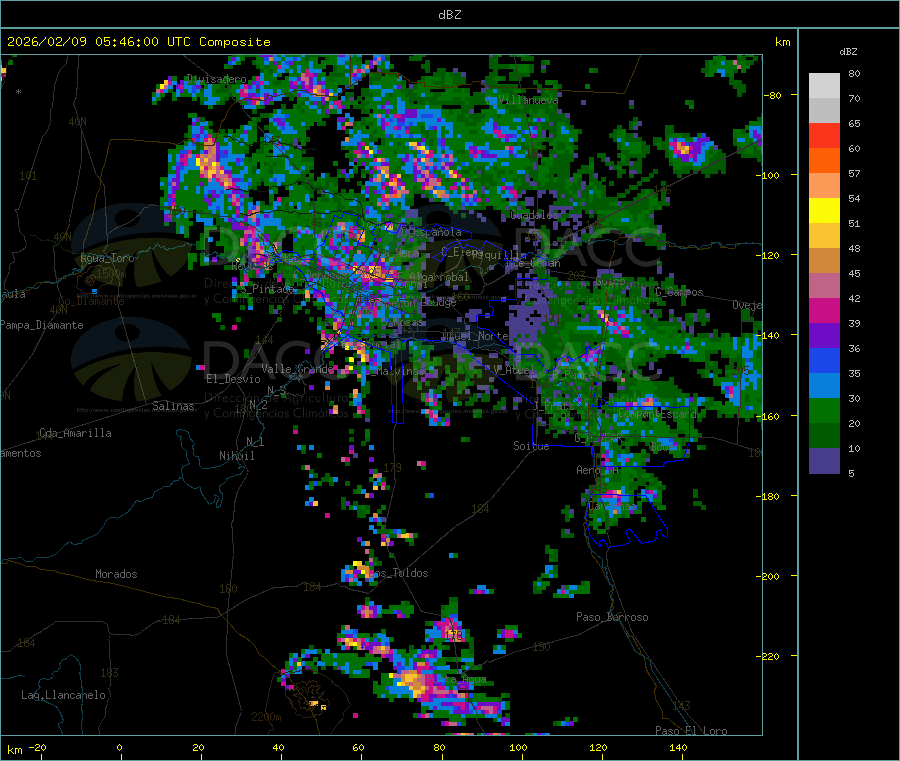Click the 'Nihuil' place label
The image size is (900, 761).
(x=236, y=456)
